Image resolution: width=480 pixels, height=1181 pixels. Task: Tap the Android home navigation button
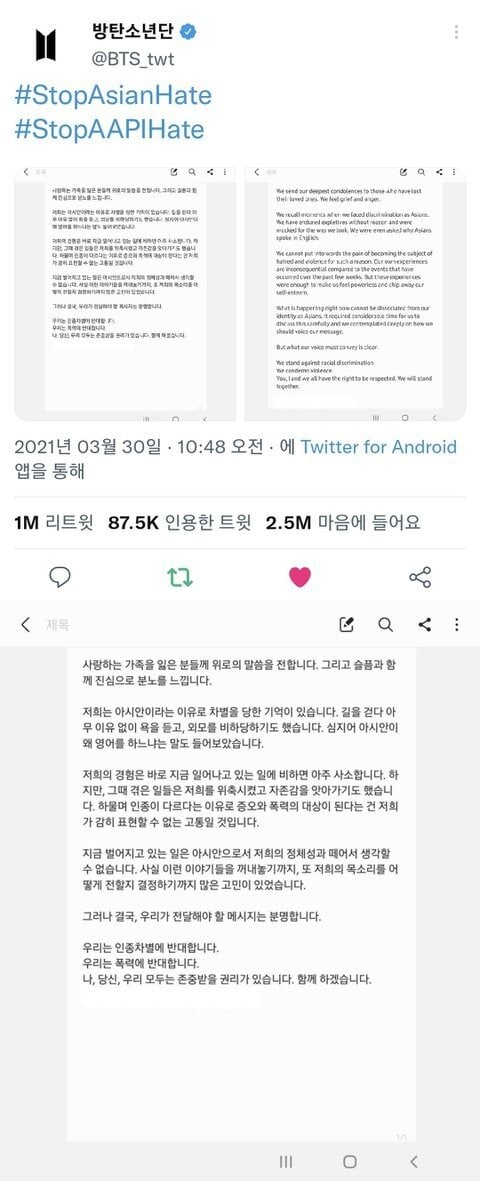coord(350,1161)
